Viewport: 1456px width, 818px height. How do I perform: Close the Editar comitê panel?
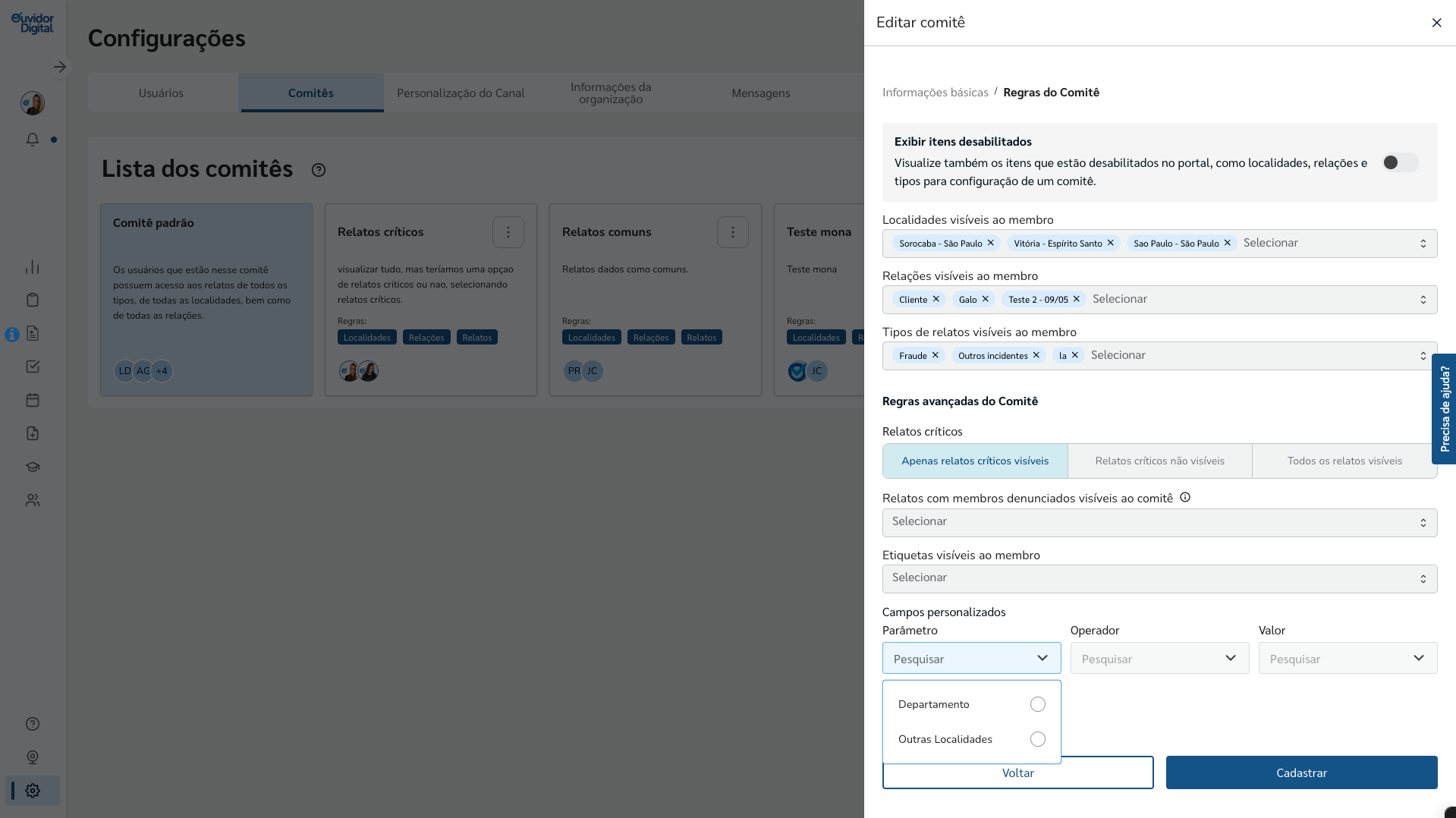[x=1436, y=23]
